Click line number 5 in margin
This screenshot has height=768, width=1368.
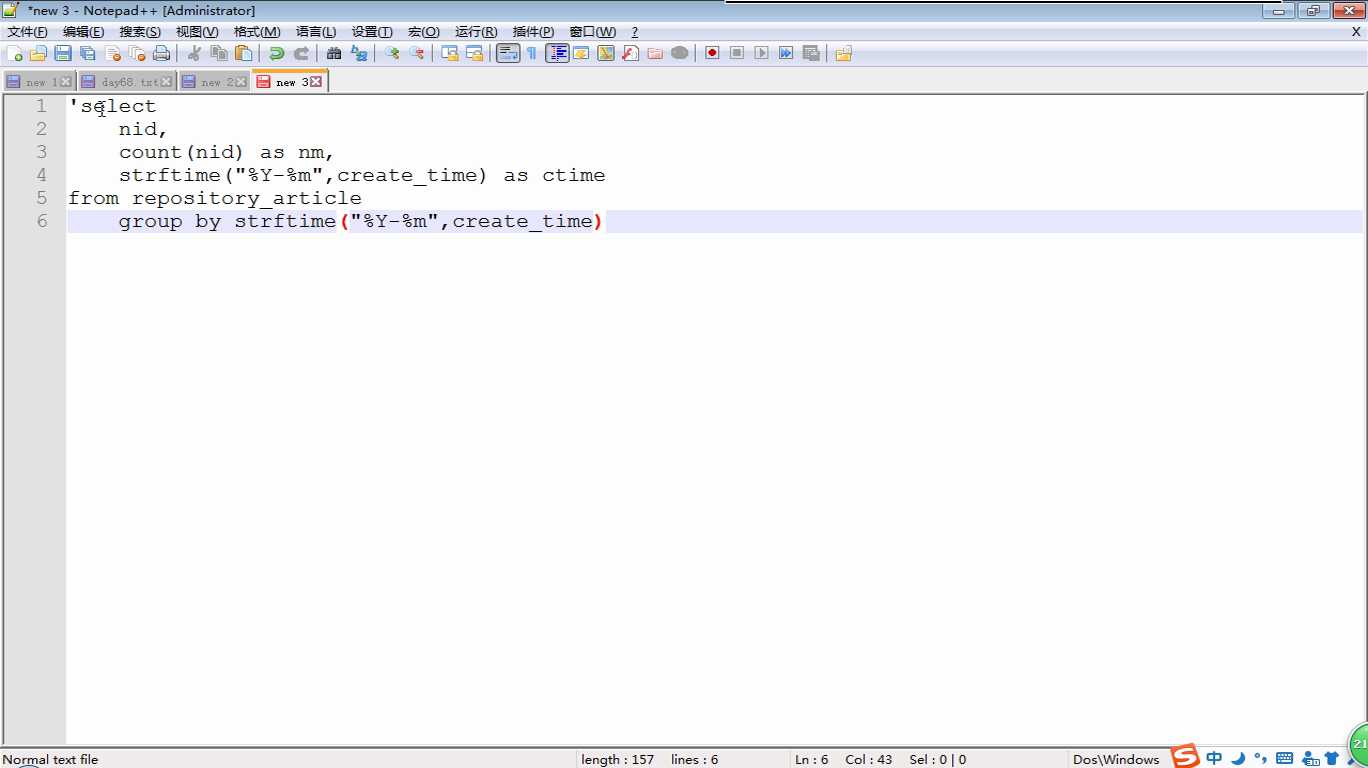(x=41, y=198)
